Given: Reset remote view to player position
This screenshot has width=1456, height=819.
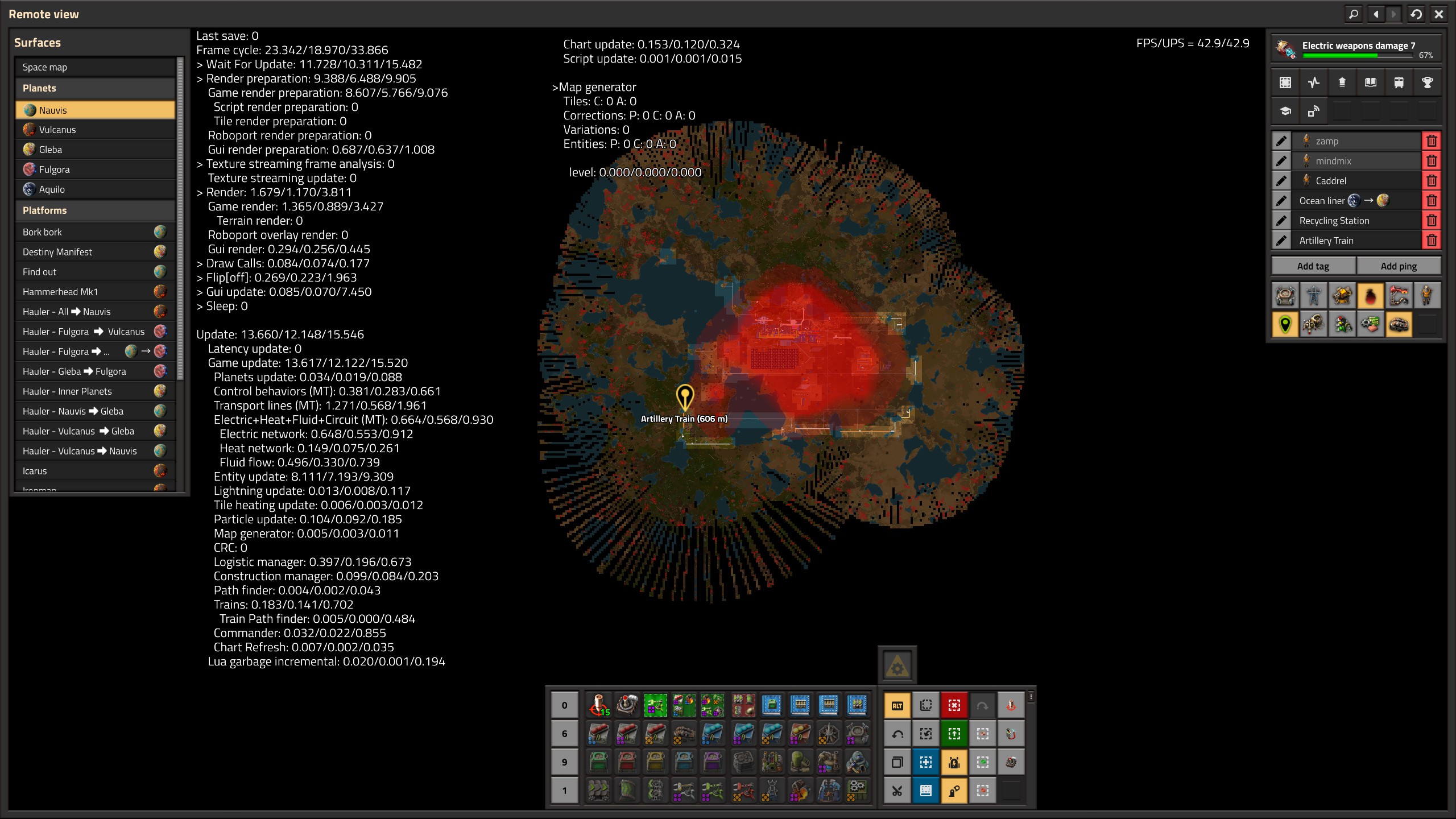Looking at the screenshot, I should pyautogui.click(x=1416, y=14).
